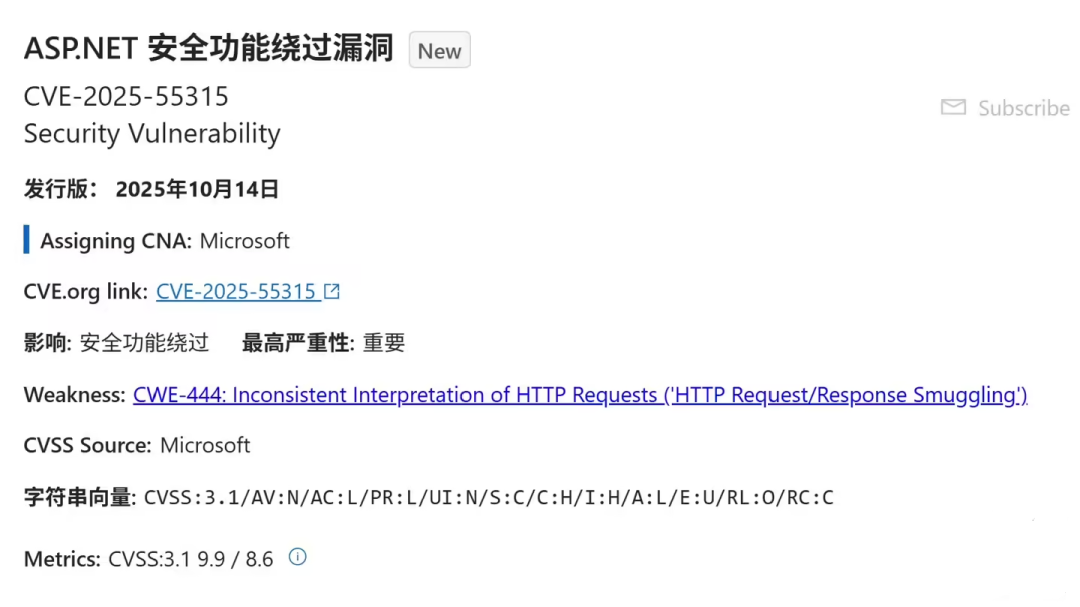The height and width of the screenshot is (607, 1080).
Task: Click the Security Vulnerability subtitle
Action: pos(152,133)
